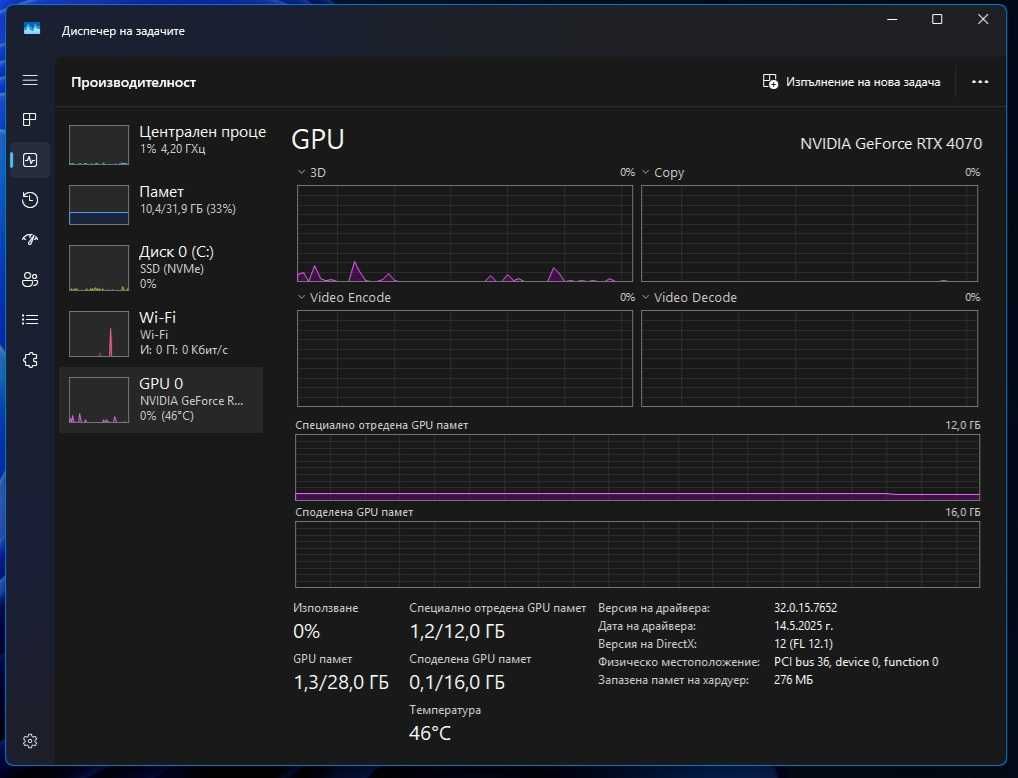This screenshot has height=778, width=1018.
Task: Open the Video Decode engine dropdown
Action: pyautogui.click(x=645, y=297)
